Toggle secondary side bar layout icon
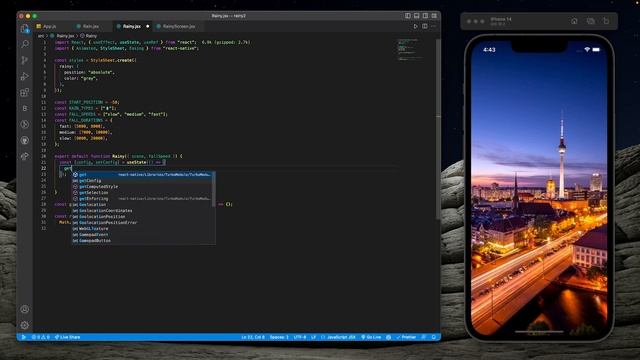The width and height of the screenshot is (640, 360). tap(425, 16)
